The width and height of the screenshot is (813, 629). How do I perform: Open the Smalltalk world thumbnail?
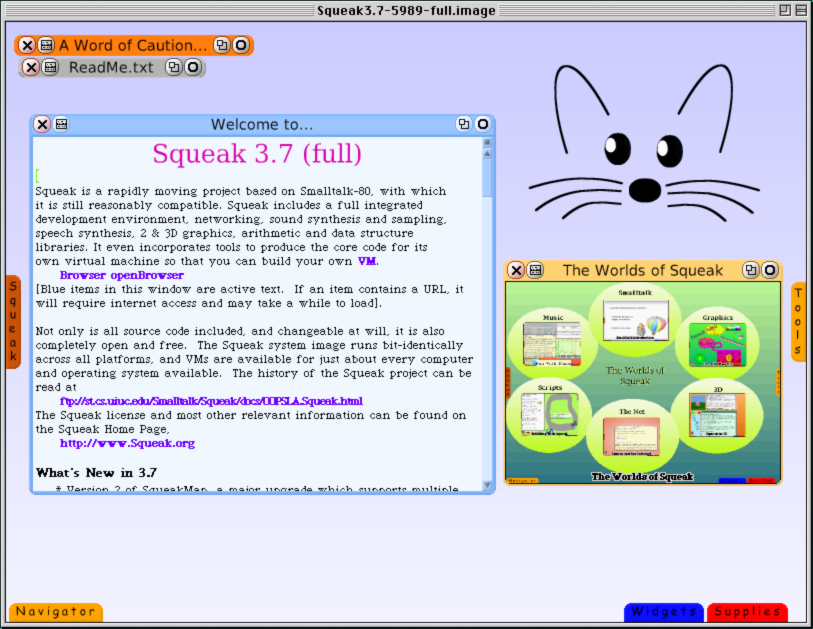[x=636, y=321]
